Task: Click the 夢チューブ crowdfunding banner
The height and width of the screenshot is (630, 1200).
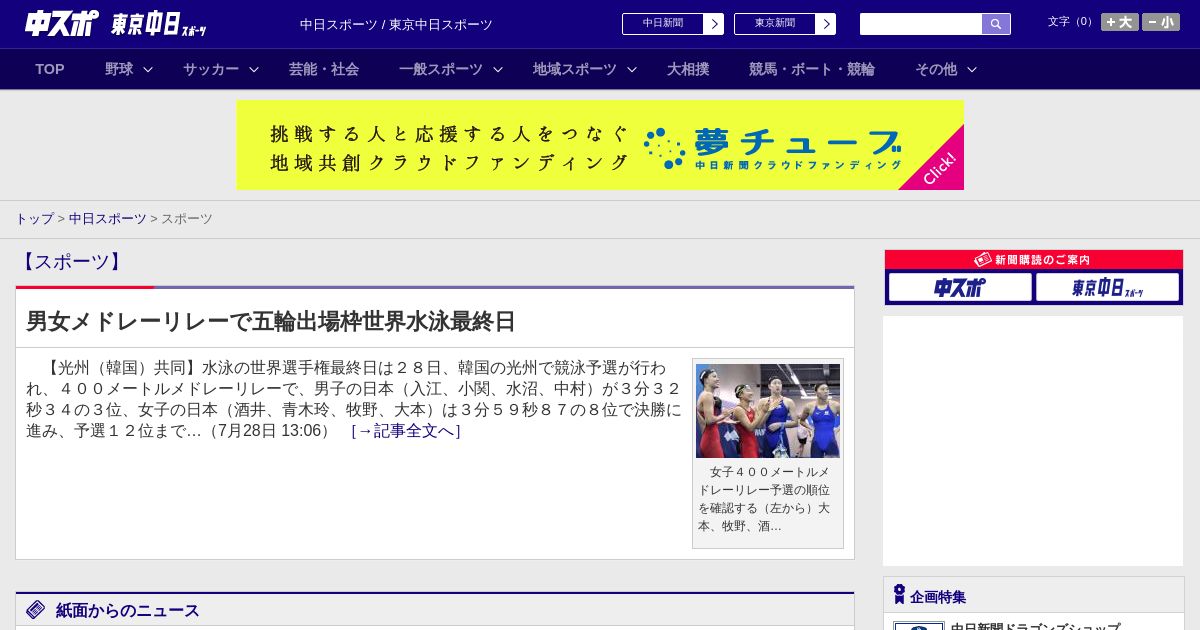Action: 600,145
